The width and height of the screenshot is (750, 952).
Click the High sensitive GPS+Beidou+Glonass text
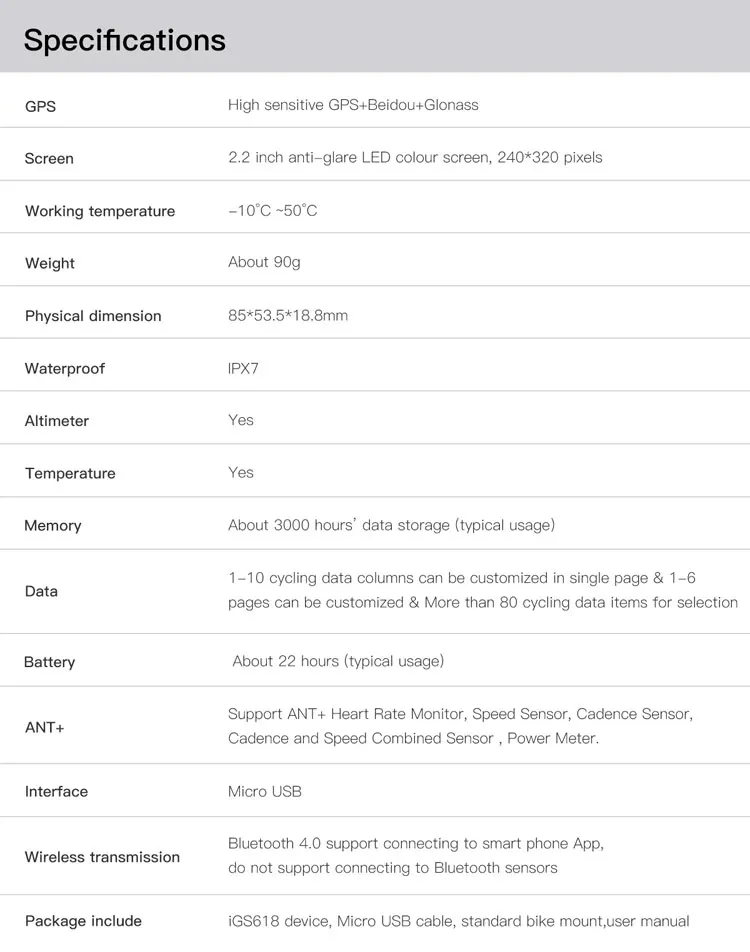353,105
